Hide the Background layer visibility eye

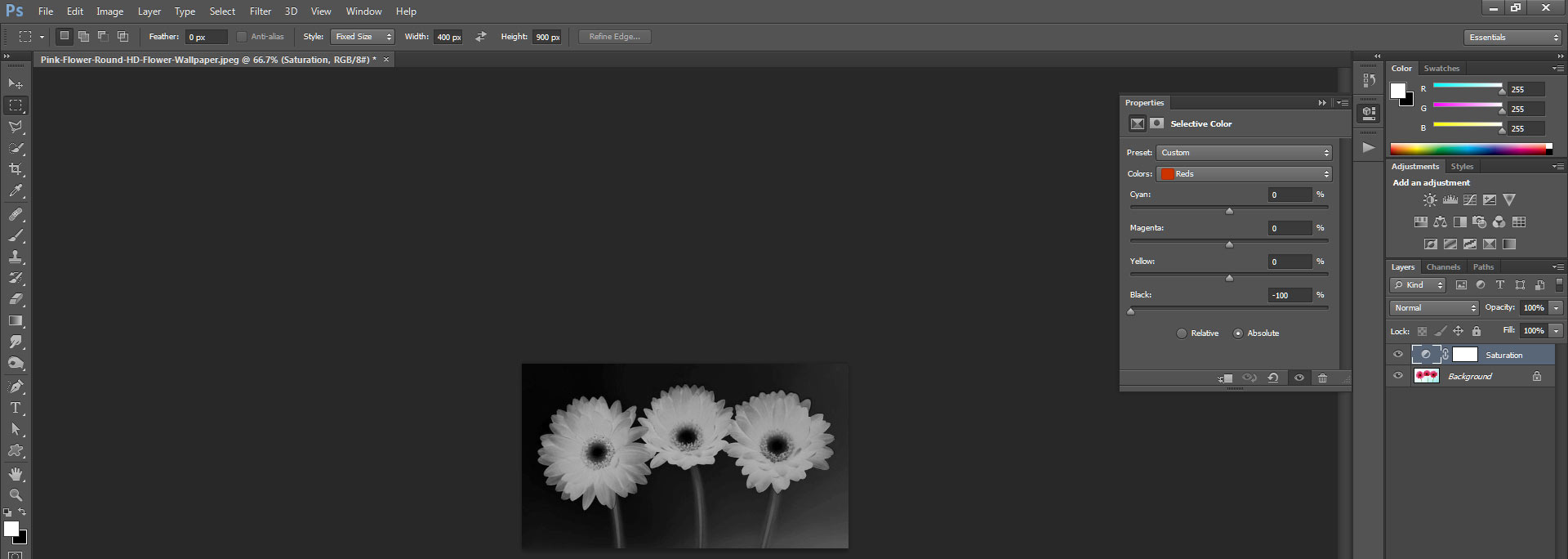click(1398, 376)
